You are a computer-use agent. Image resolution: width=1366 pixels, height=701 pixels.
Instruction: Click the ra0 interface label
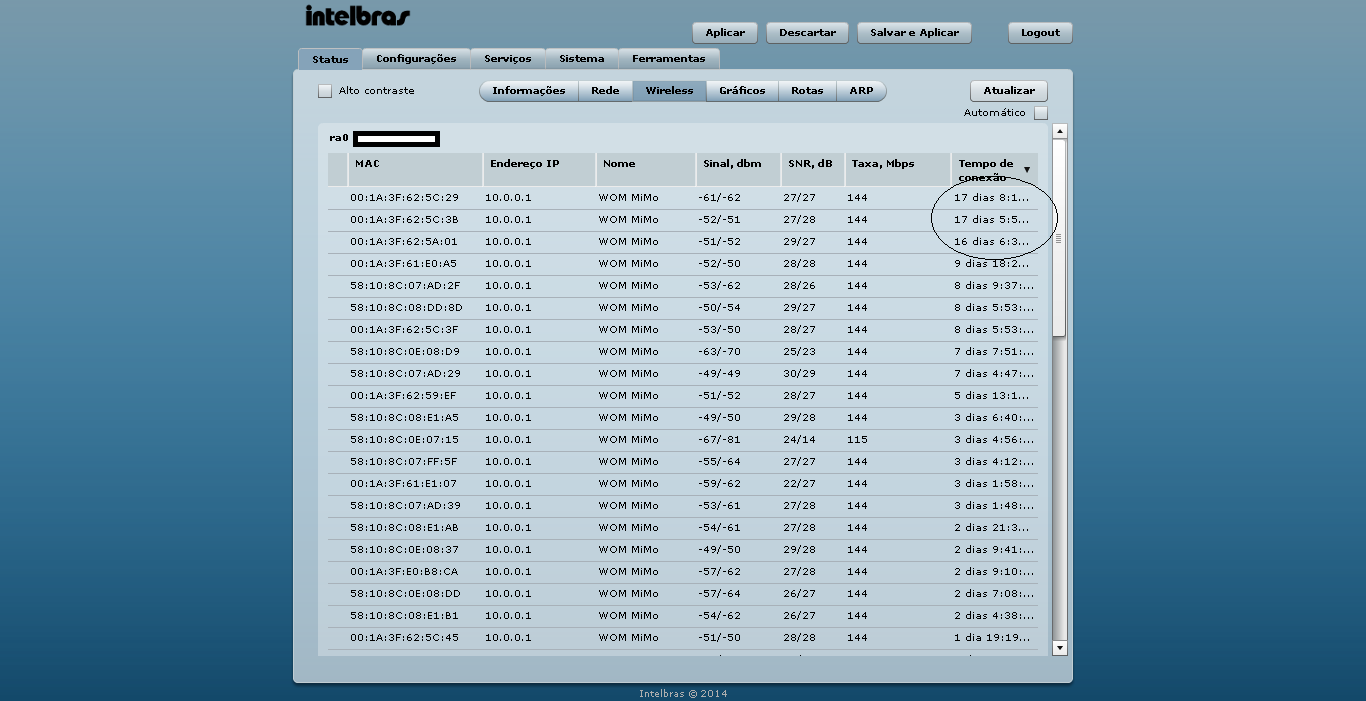(338, 138)
